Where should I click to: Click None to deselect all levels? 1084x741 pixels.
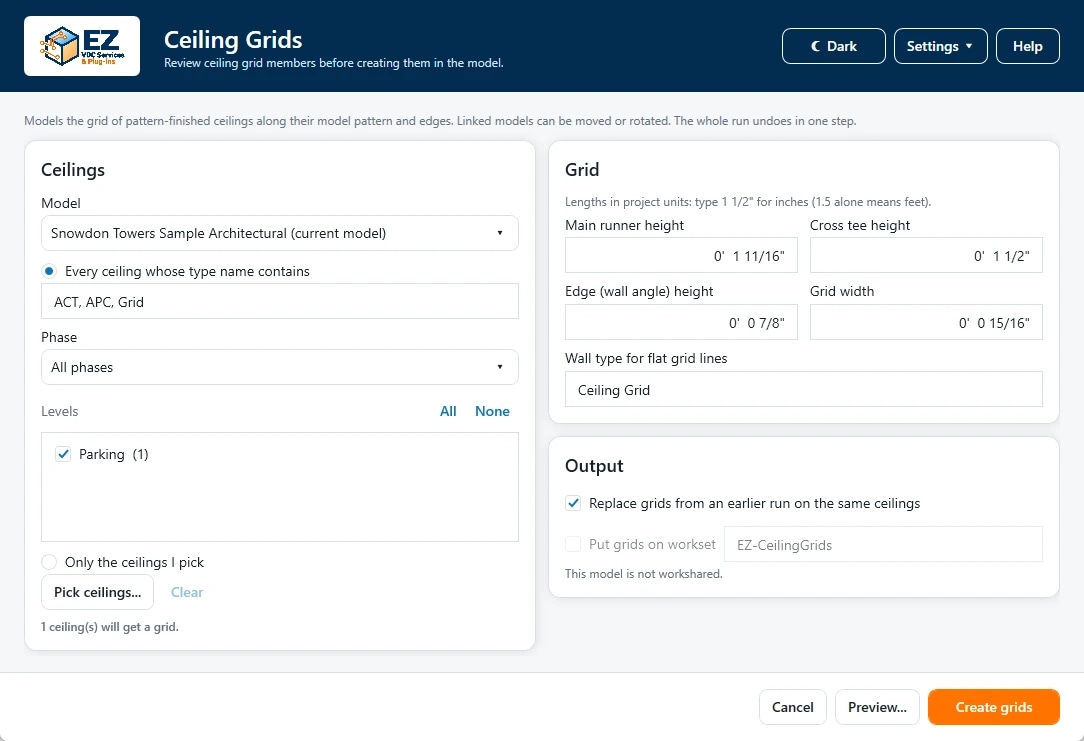pos(492,411)
